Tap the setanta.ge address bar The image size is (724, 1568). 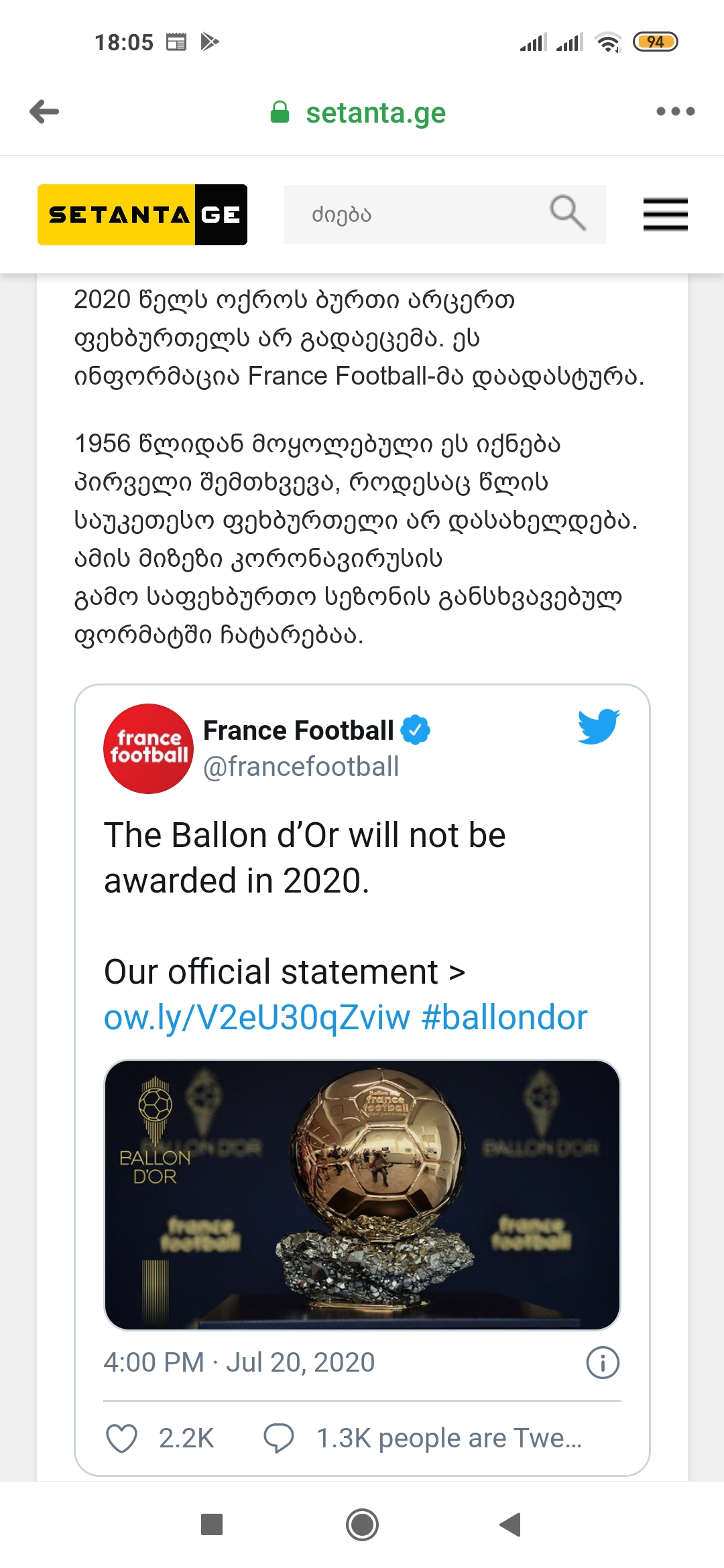tap(375, 113)
